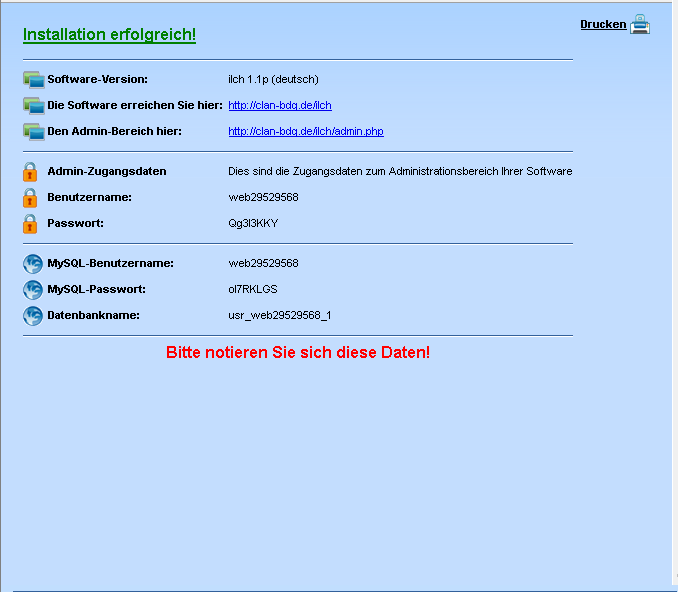Image resolution: width=678 pixels, height=592 pixels.
Task: Click the globe icon beside Datenbankname
Action: (33, 316)
